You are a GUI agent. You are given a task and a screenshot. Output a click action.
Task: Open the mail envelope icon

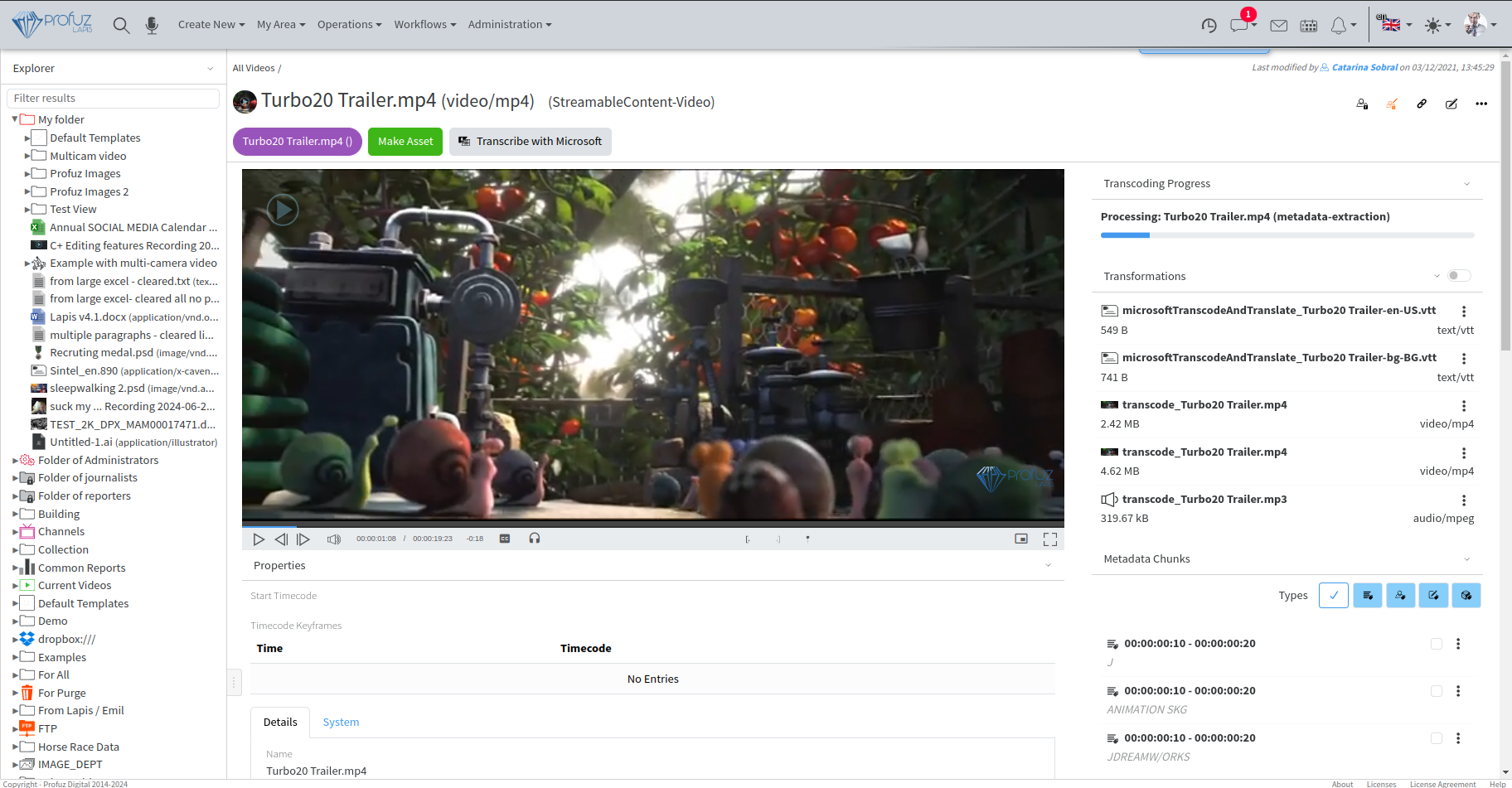[1279, 26]
